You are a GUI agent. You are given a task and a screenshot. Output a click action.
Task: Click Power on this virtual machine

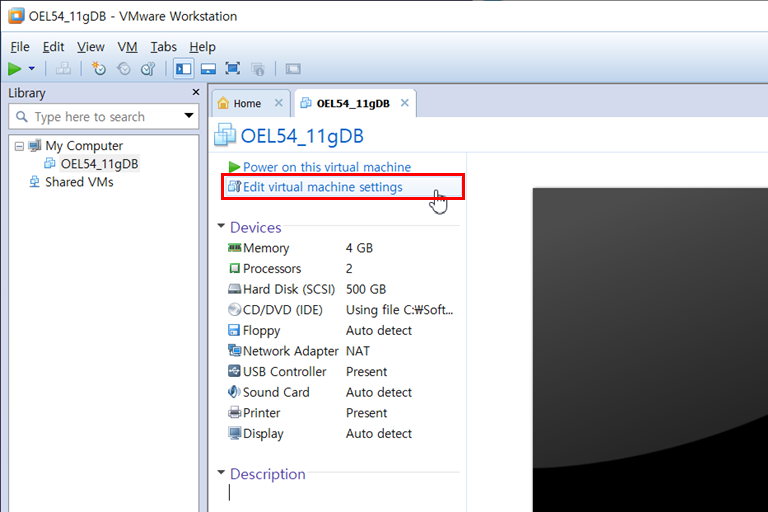[327, 167]
